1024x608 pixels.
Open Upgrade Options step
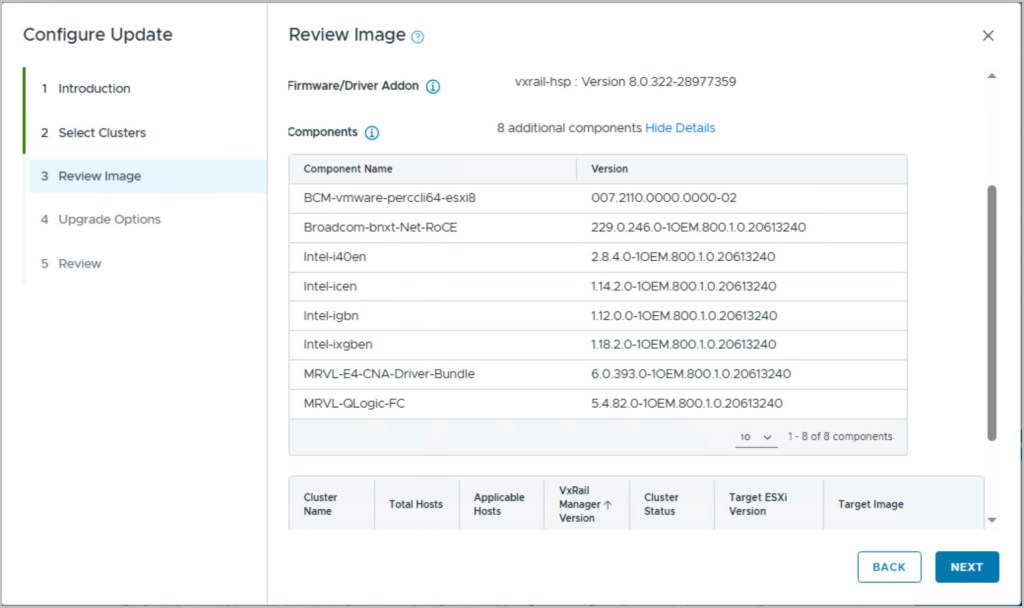tap(109, 220)
